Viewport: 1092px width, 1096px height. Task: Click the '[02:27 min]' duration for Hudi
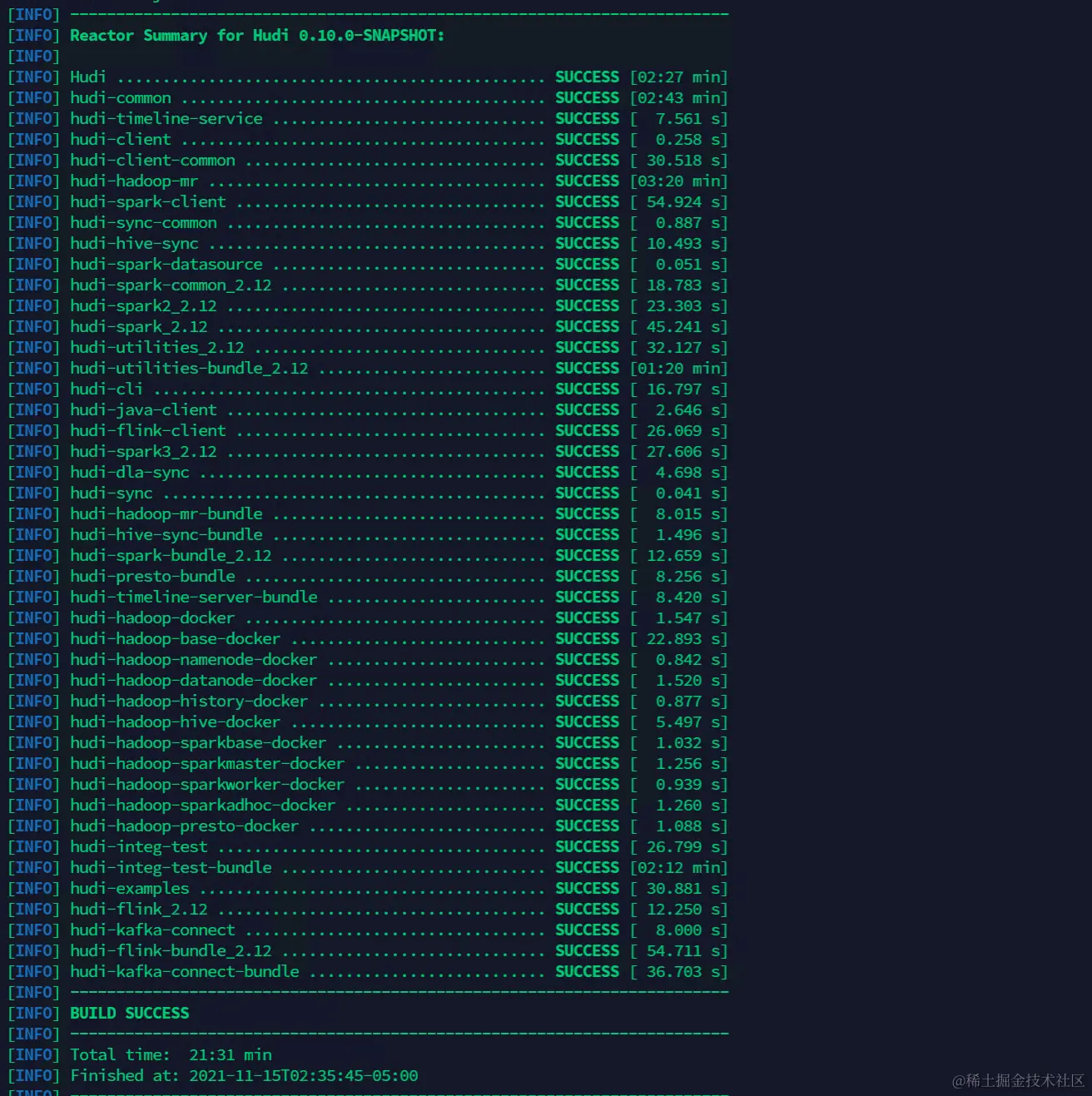679,77
